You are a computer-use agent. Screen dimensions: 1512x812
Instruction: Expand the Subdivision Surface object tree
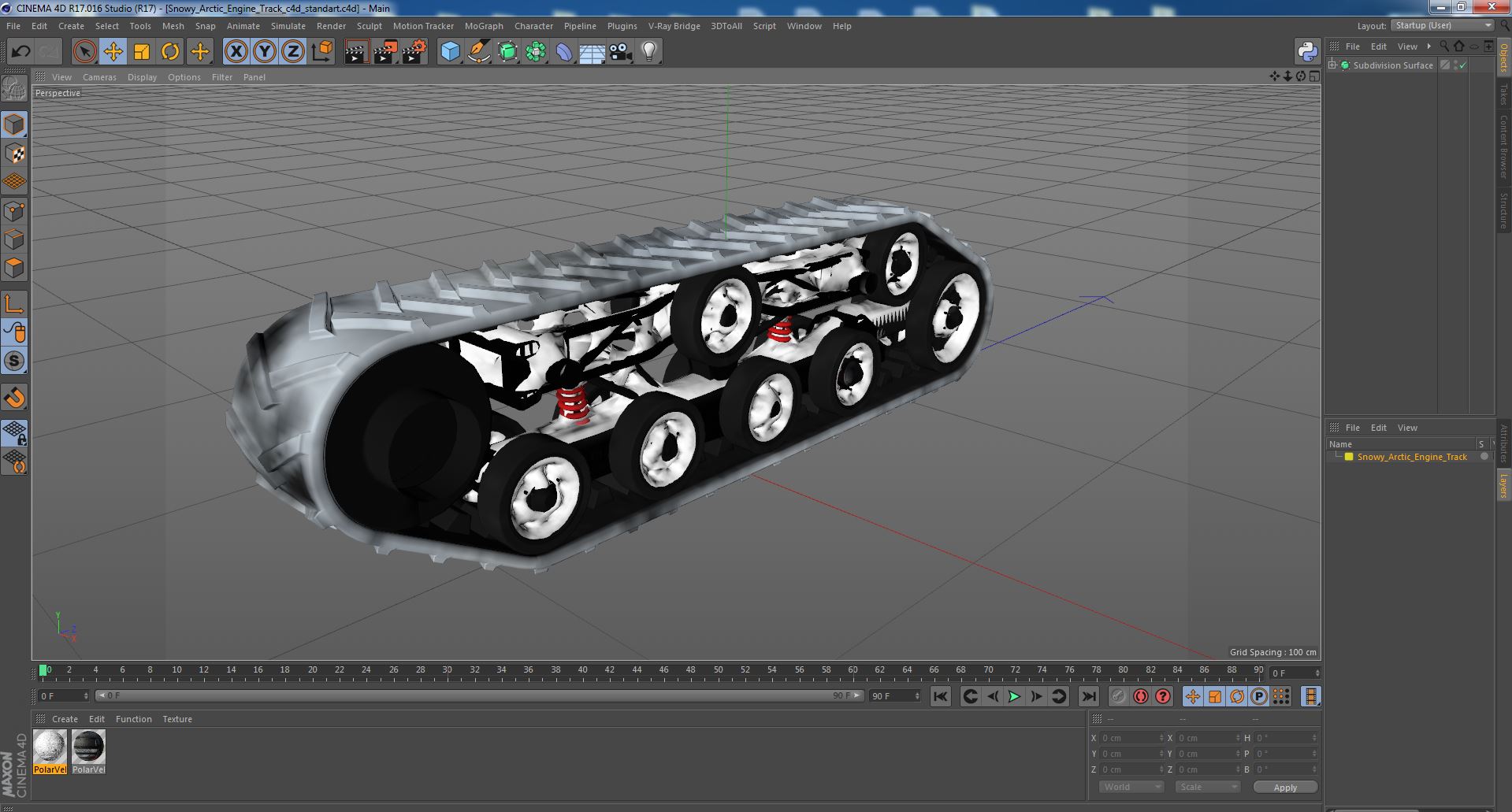click(x=1332, y=65)
